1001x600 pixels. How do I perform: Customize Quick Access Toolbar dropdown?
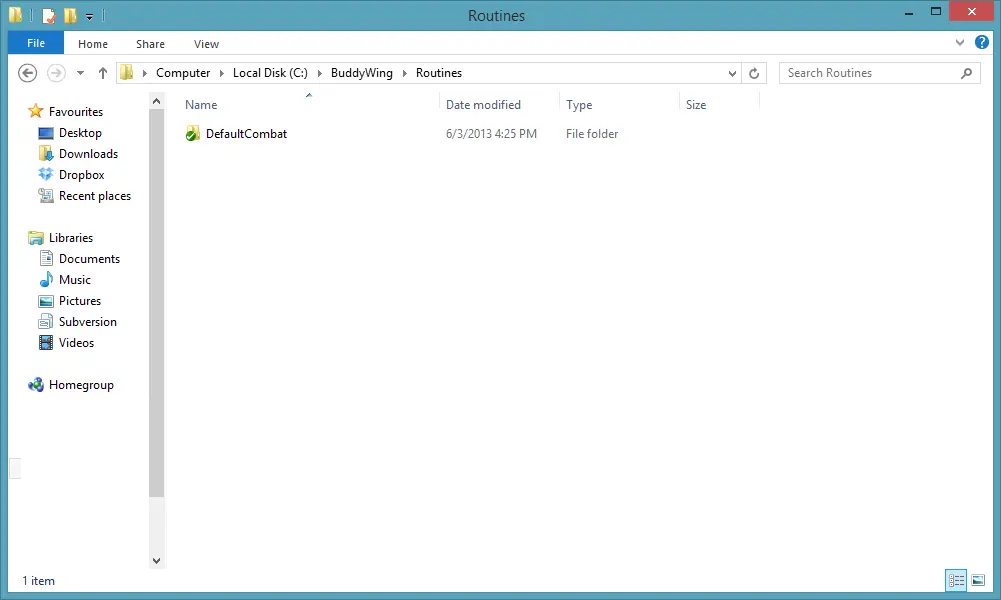89,16
